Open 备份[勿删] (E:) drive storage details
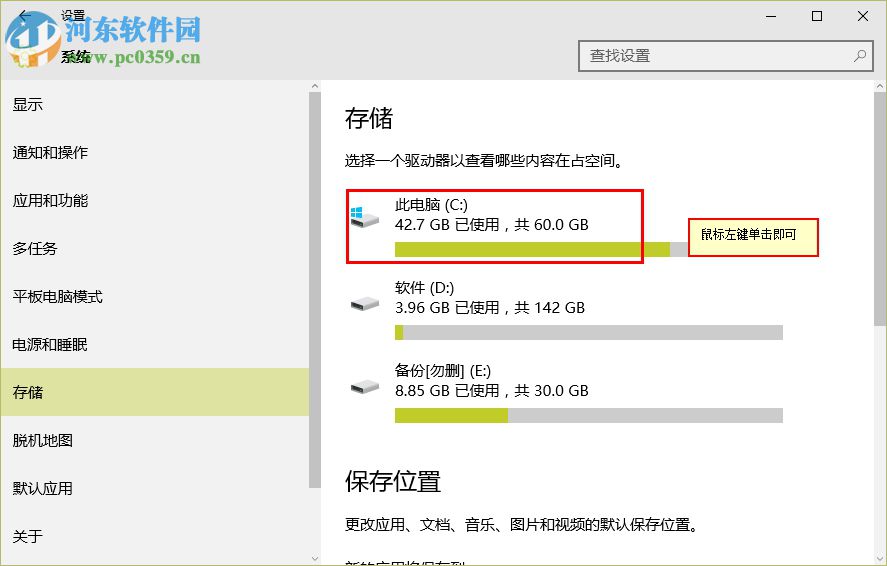 click(x=564, y=394)
